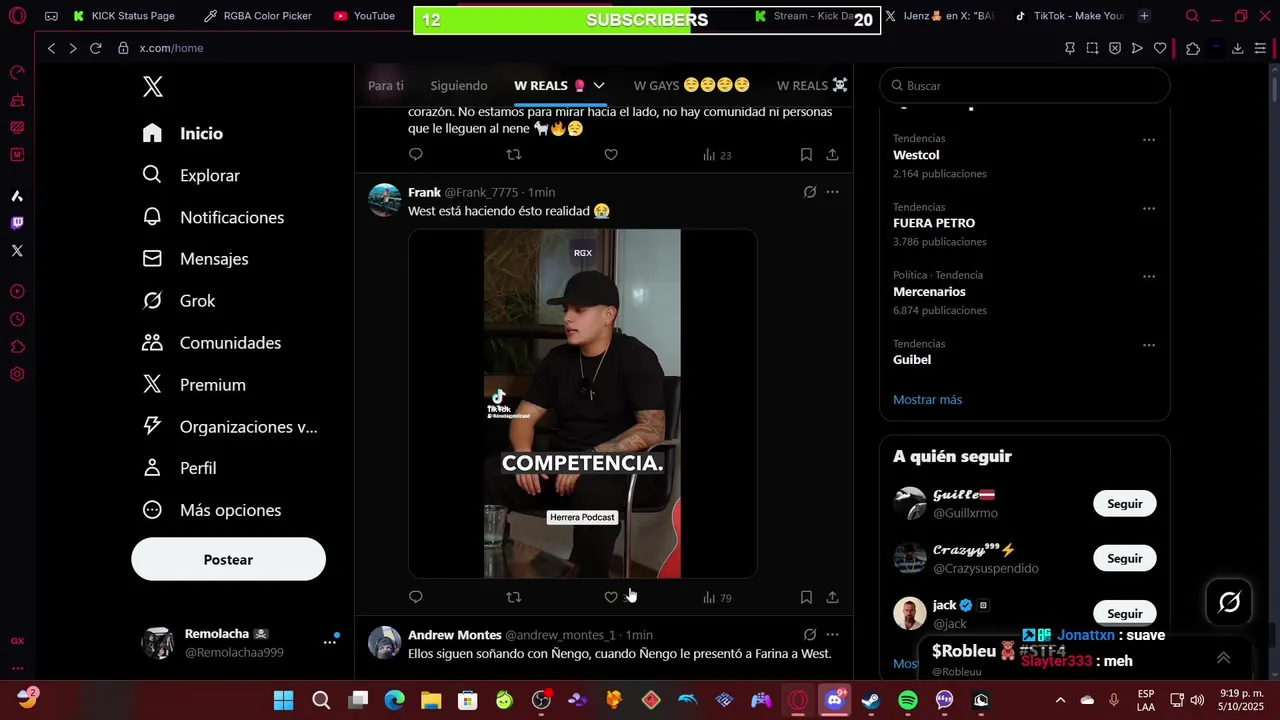This screenshot has width=1280, height=720.
Task: Share Frank's post
Action: click(x=832, y=597)
